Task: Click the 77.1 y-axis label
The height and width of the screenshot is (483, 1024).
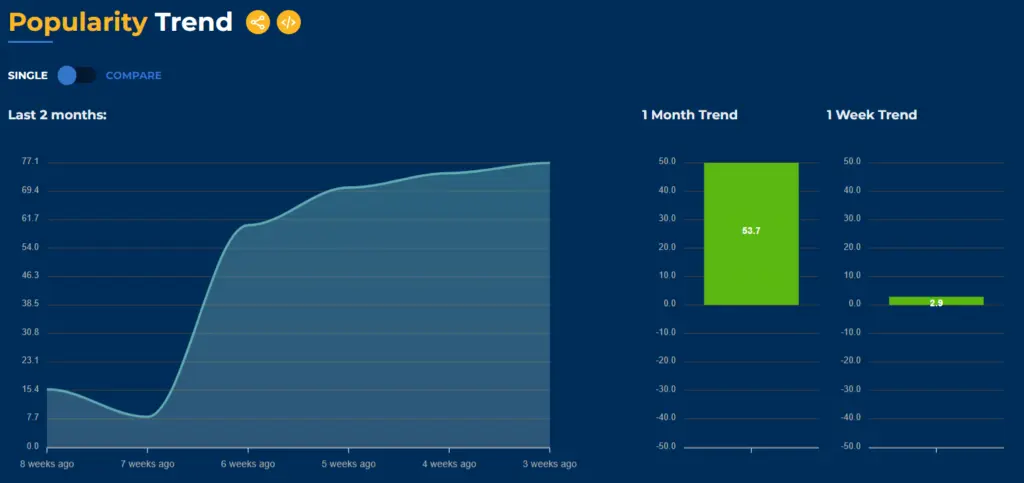Action: (x=29, y=162)
